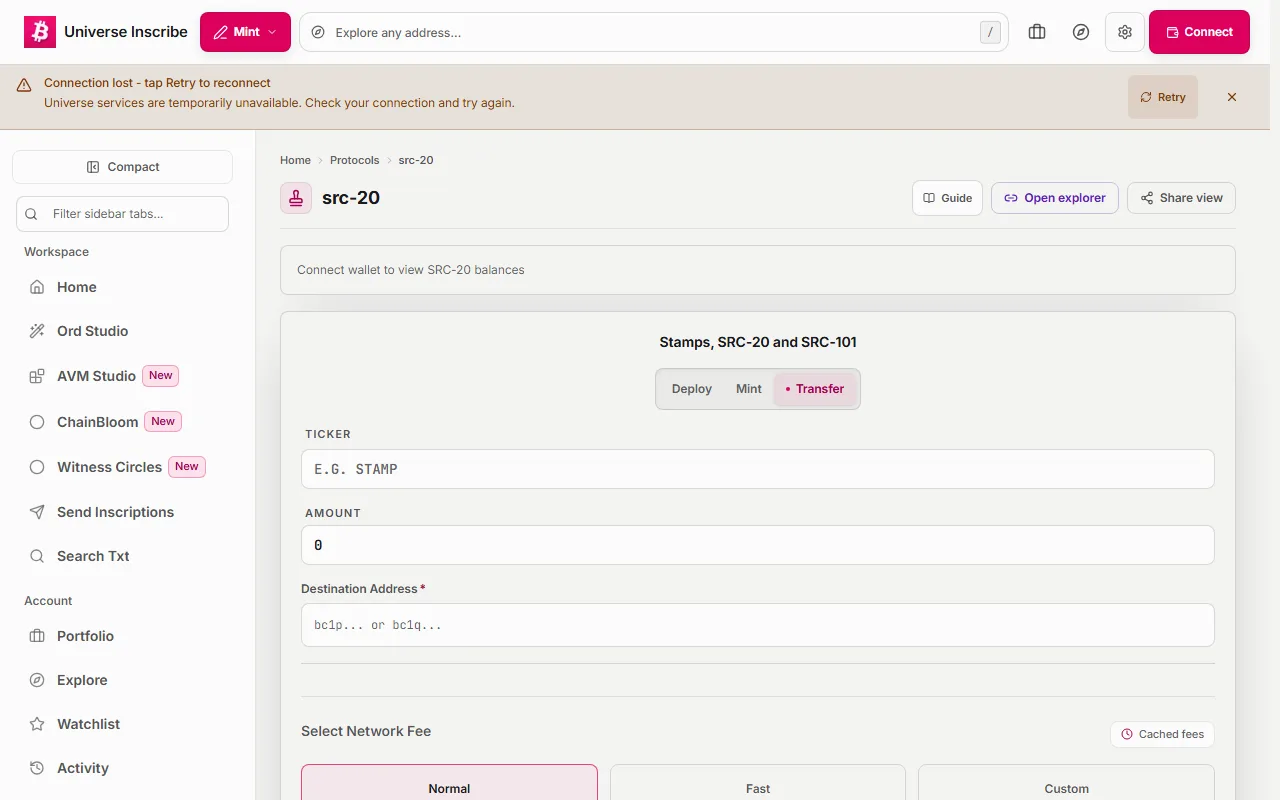Click the Protocols breadcrumb link
Image resolution: width=1280 pixels, height=800 pixels.
[x=355, y=160]
